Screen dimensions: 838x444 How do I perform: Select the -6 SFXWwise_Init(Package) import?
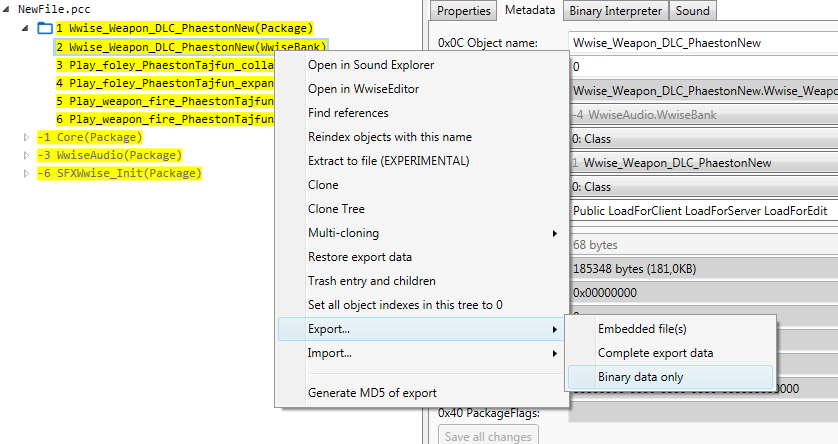click(x=119, y=173)
